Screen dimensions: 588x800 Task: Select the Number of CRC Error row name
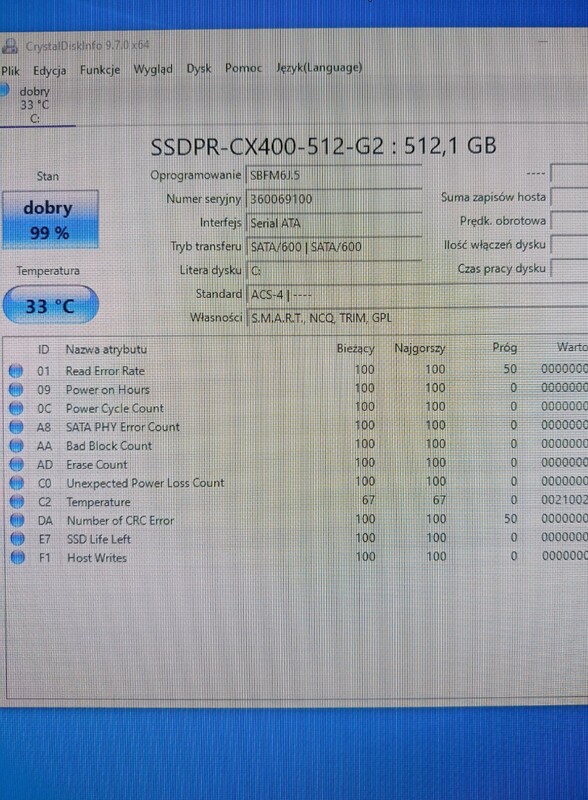click(120, 520)
